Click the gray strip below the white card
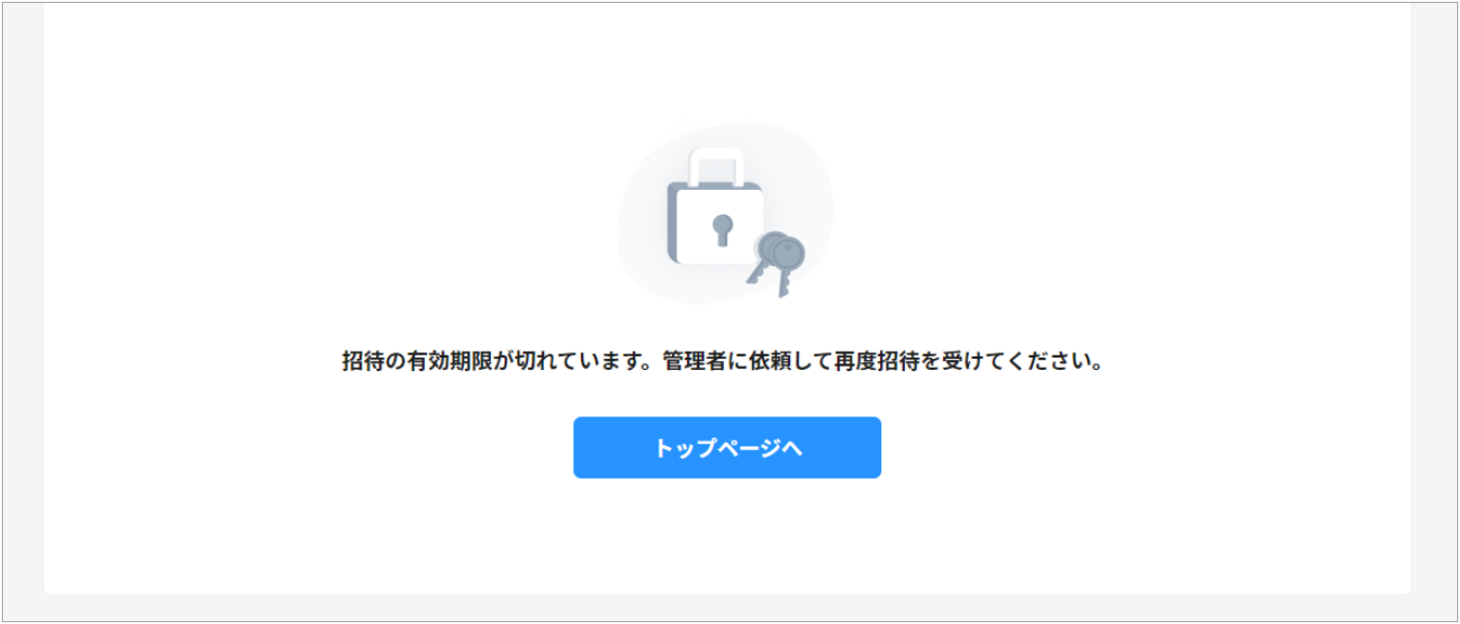Image resolution: width=1460 pixels, height=624 pixels. pyautogui.click(x=727, y=607)
